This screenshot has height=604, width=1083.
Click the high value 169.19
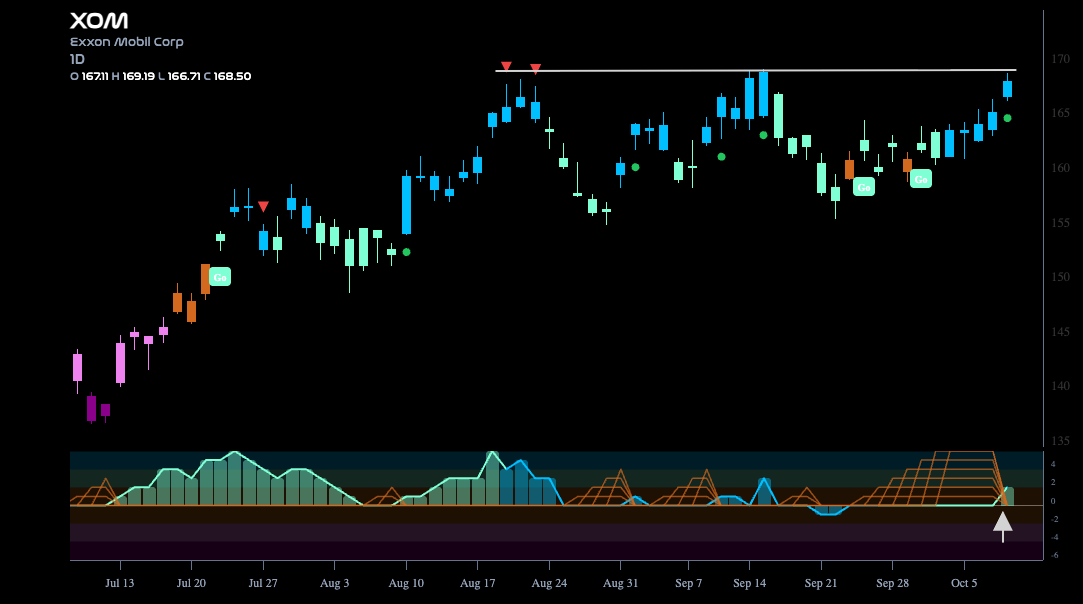[x=138, y=76]
